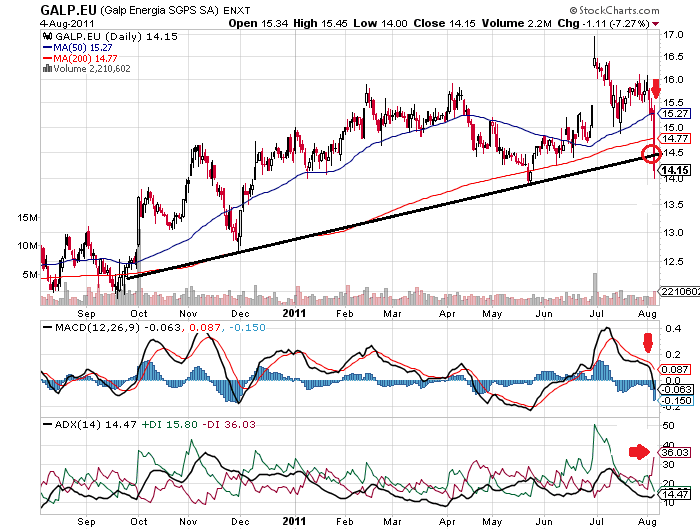Click the 0.2 label on MACD axis
The image size is (700, 530).
pos(673,355)
